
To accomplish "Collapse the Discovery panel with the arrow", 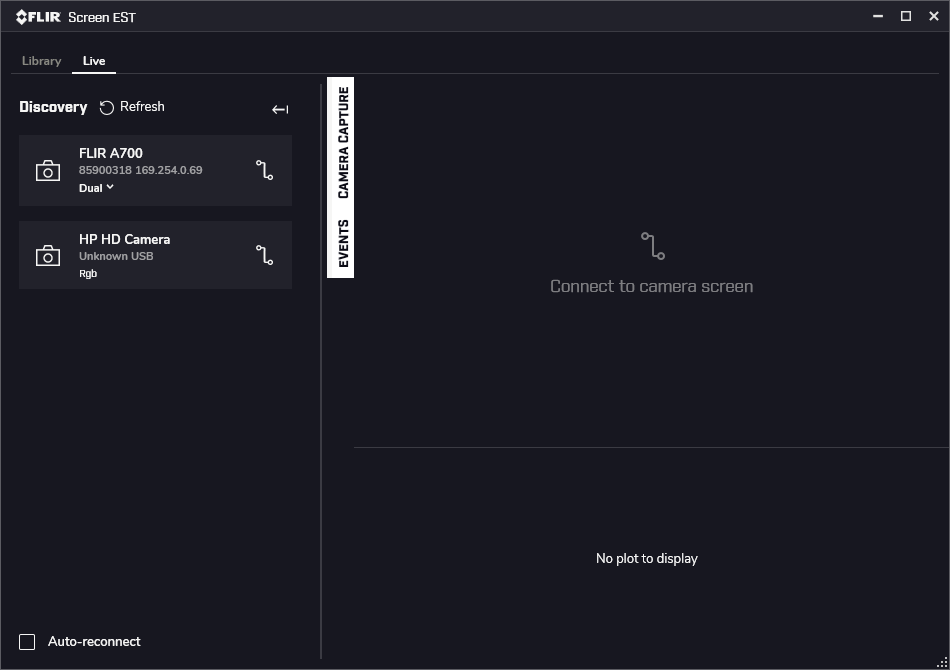I will click(280, 109).
